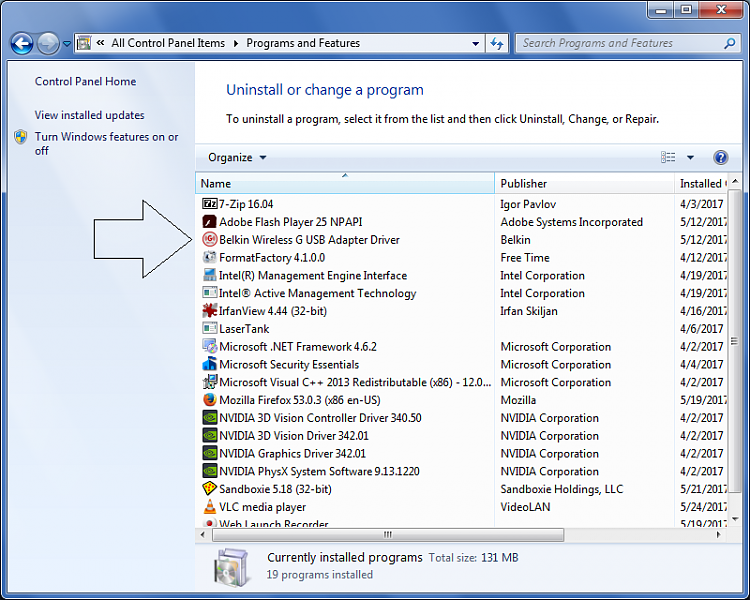Click the VLC media player cone icon
The width and height of the screenshot is (750, 600).
[x=210, y=506]
